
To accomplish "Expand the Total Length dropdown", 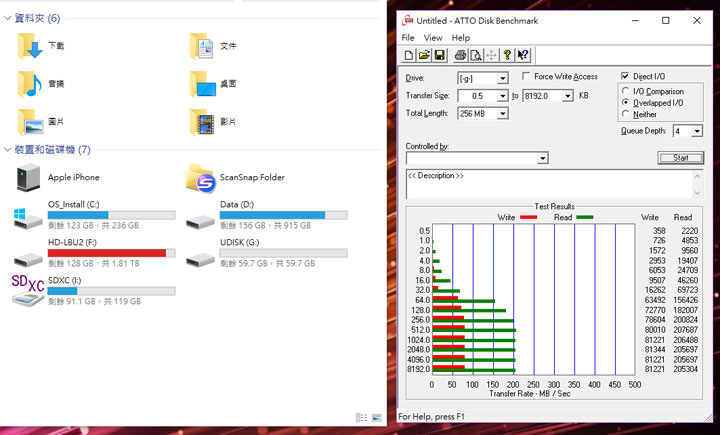I will pos(502,113).
